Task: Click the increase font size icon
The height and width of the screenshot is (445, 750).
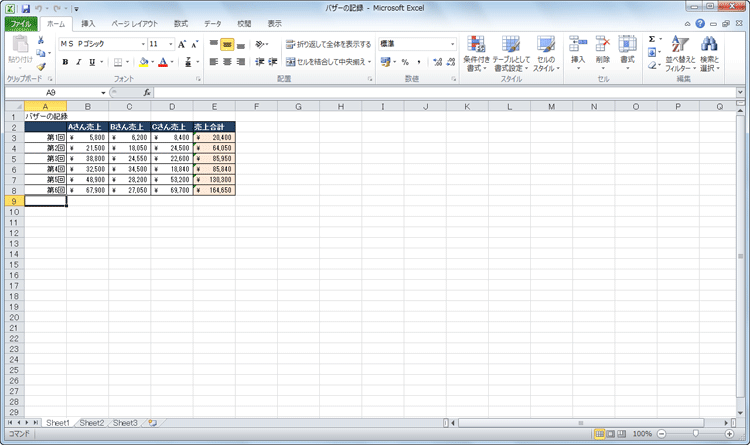Action: pos(183,44)
